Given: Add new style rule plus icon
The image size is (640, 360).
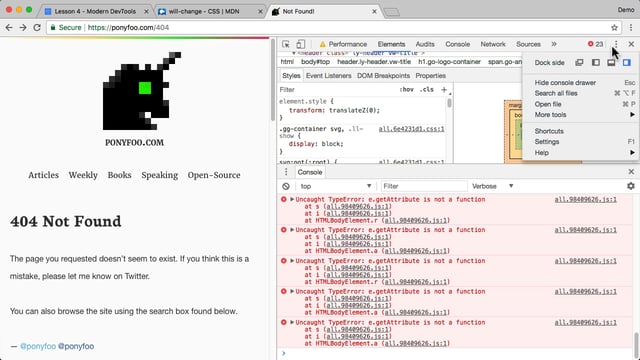Looking at the screenshot, I should (x=444, y=89).
